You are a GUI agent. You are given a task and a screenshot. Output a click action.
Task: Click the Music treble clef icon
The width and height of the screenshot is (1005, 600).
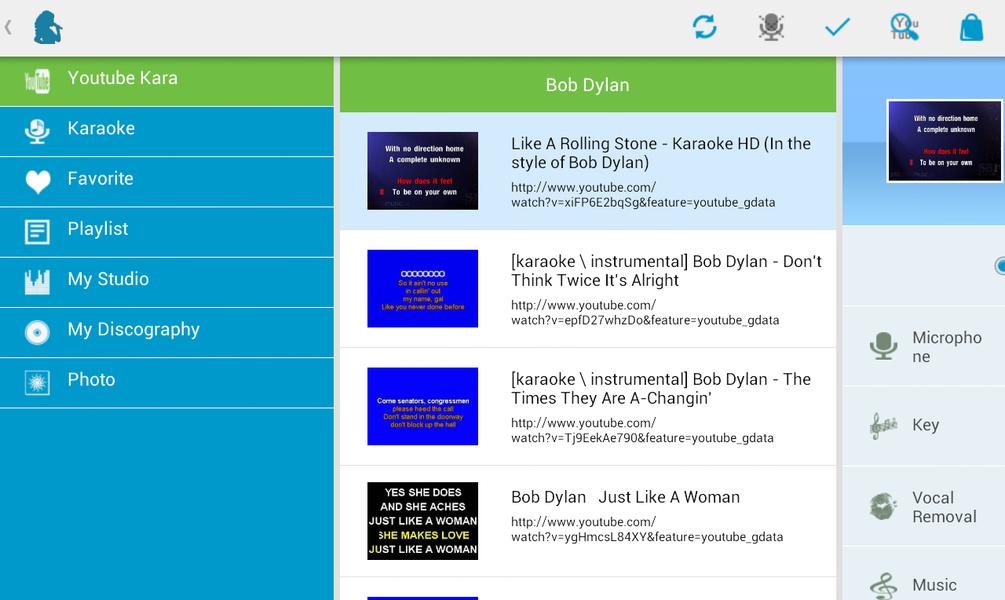[x=883, y=586]
